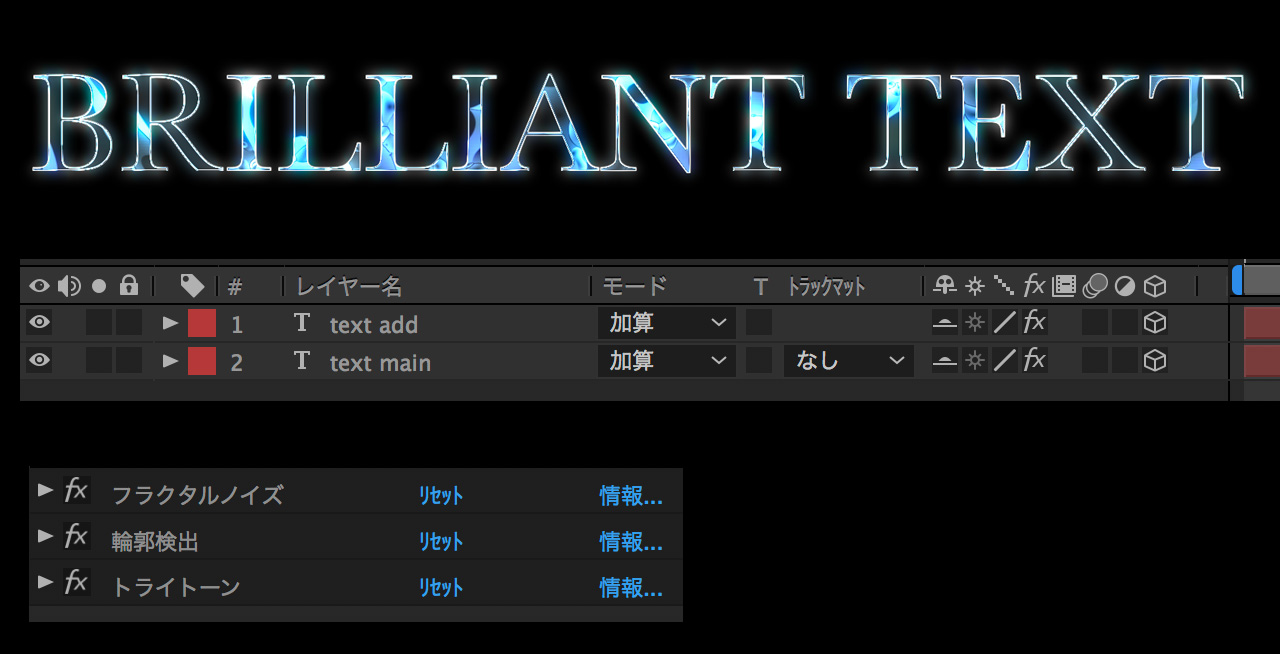Screen dimensions: 1280x654
Task: Toggle visibility of text main layer
Action: pos(39,361)
